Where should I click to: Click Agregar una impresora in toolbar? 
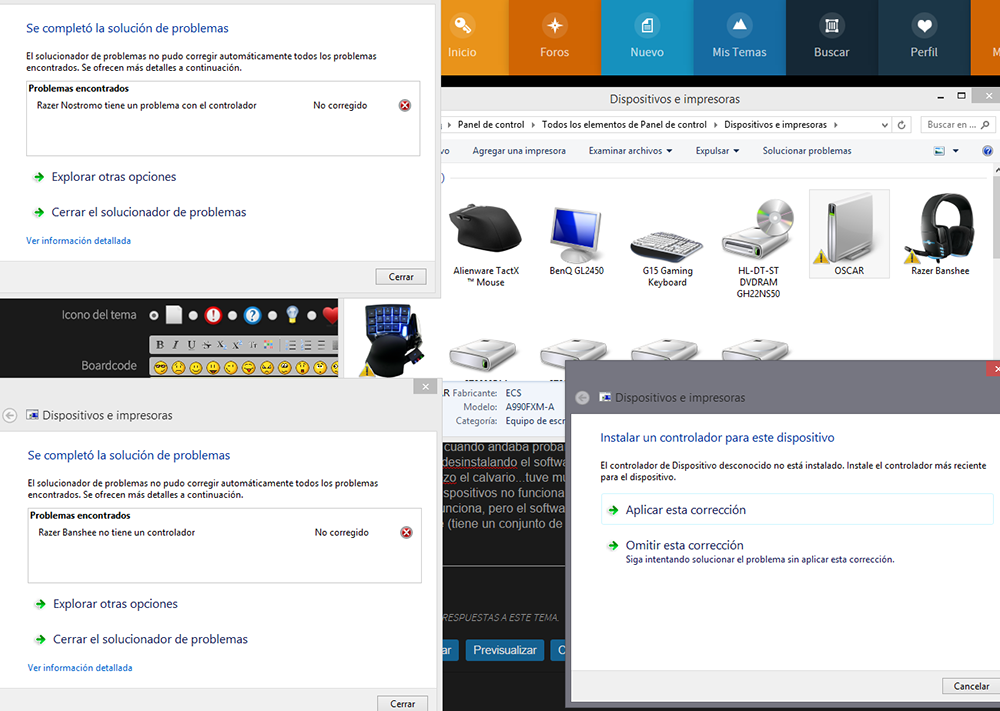[x=519, y=151]
